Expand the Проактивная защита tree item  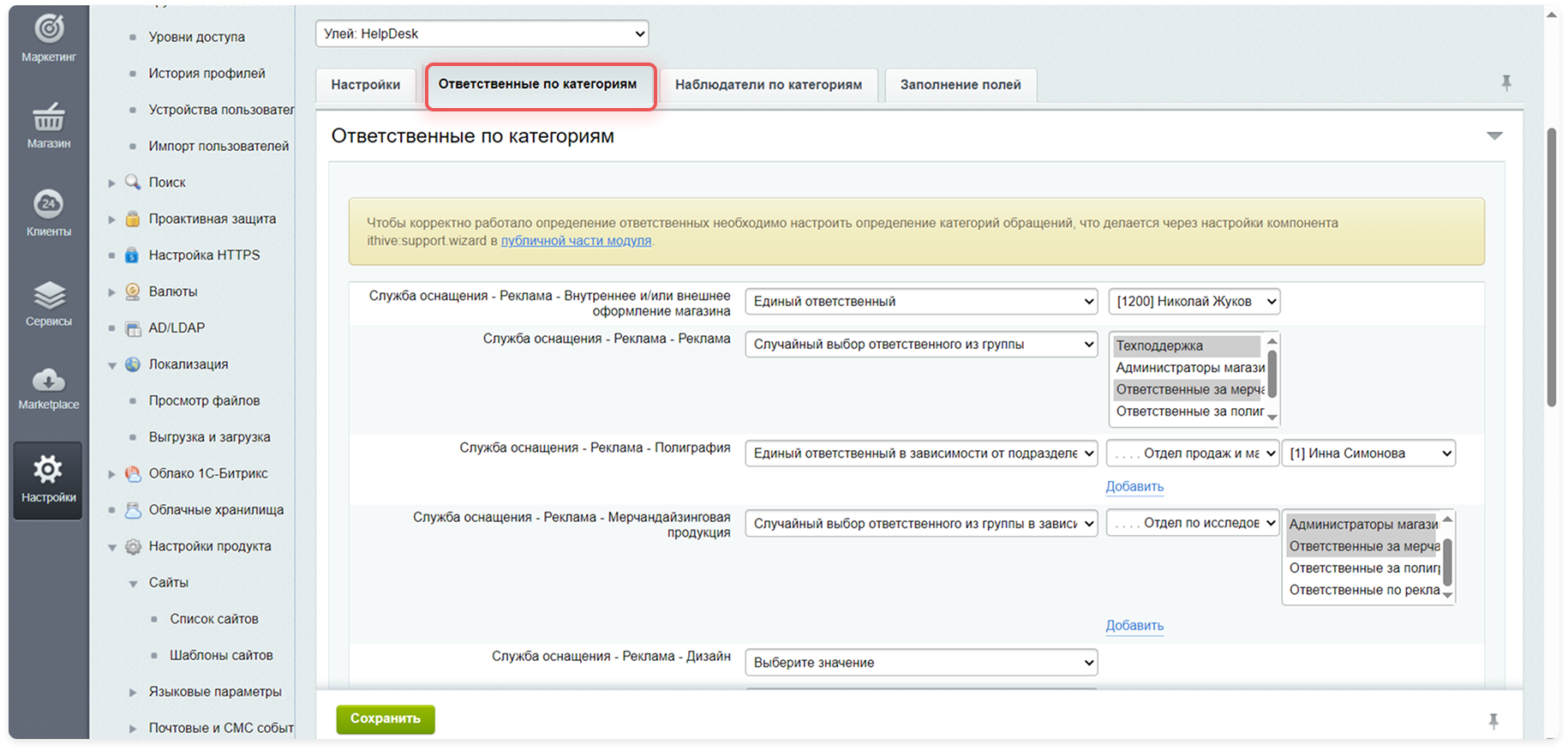click(x=111, y=219)
